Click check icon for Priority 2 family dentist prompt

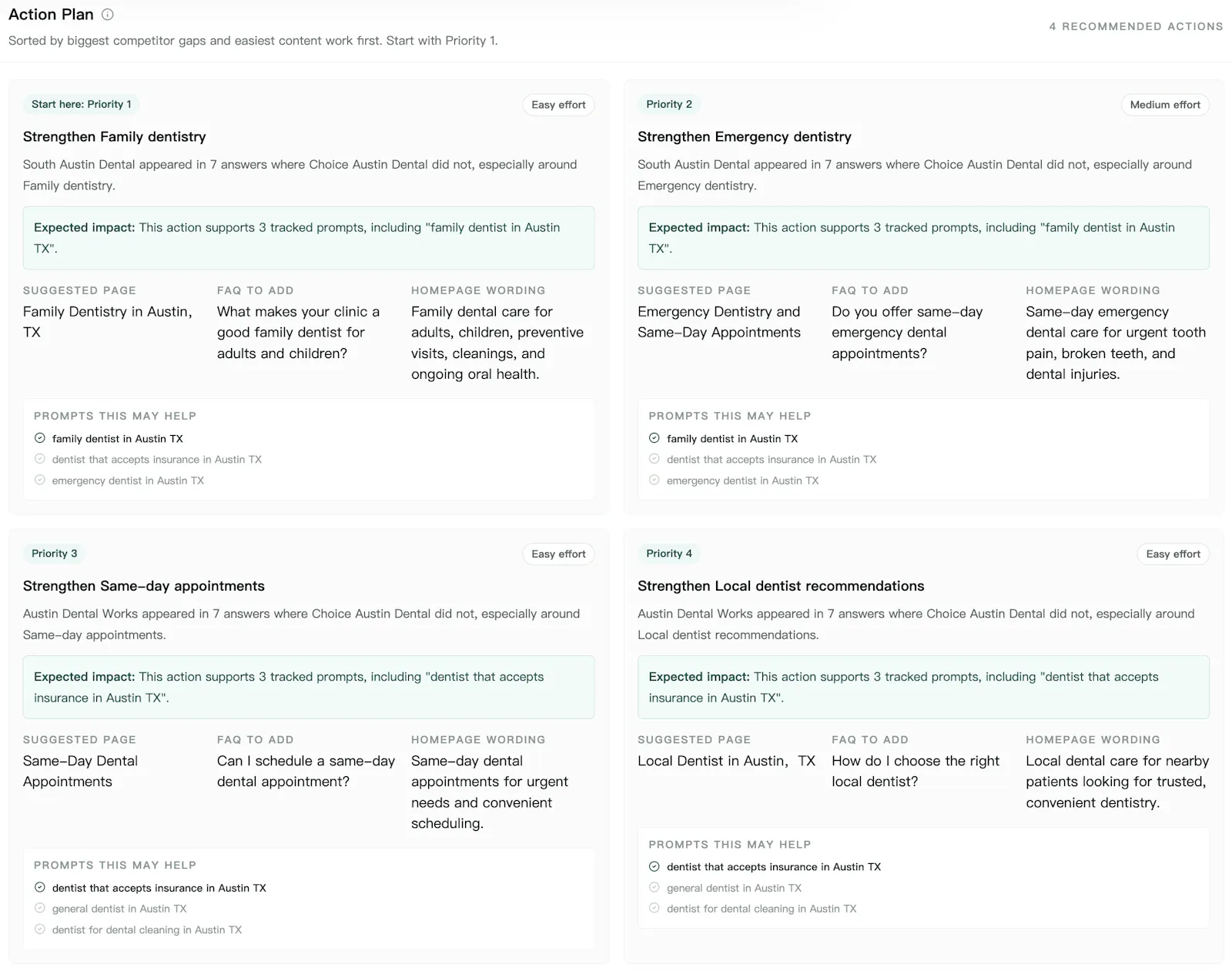pyautogui.click(x=654, y=438)
